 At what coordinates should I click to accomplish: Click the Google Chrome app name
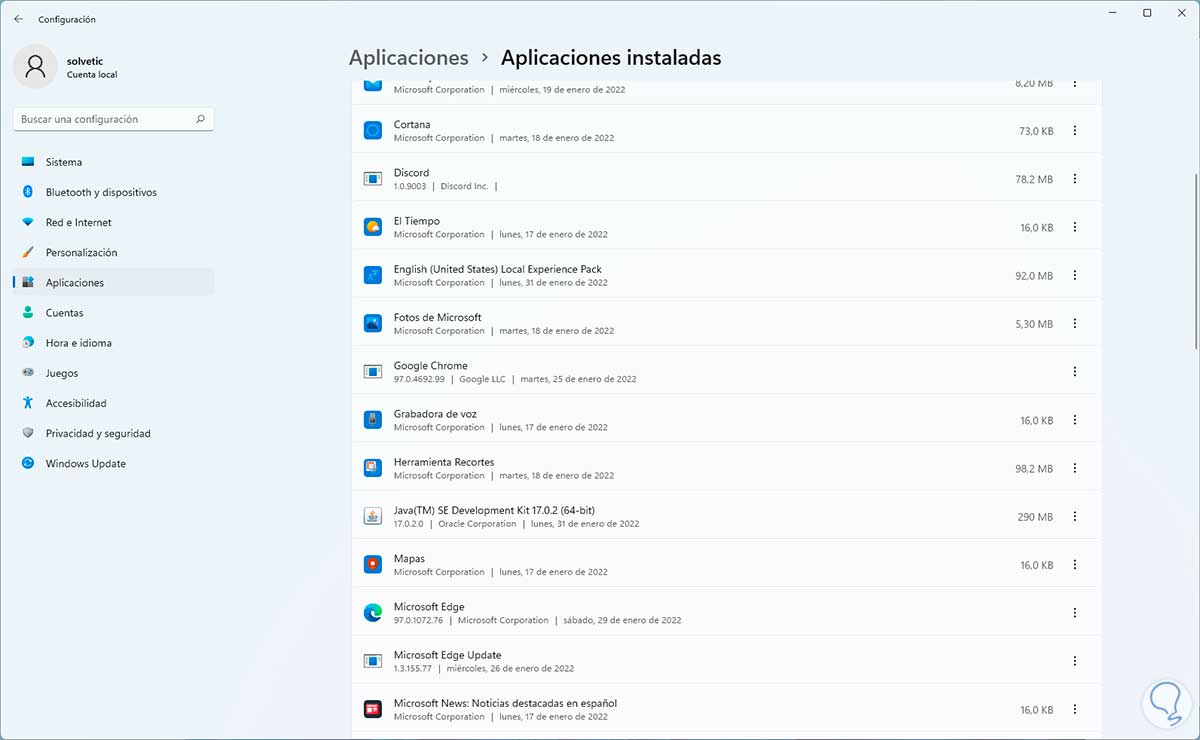tap(430, 366)
